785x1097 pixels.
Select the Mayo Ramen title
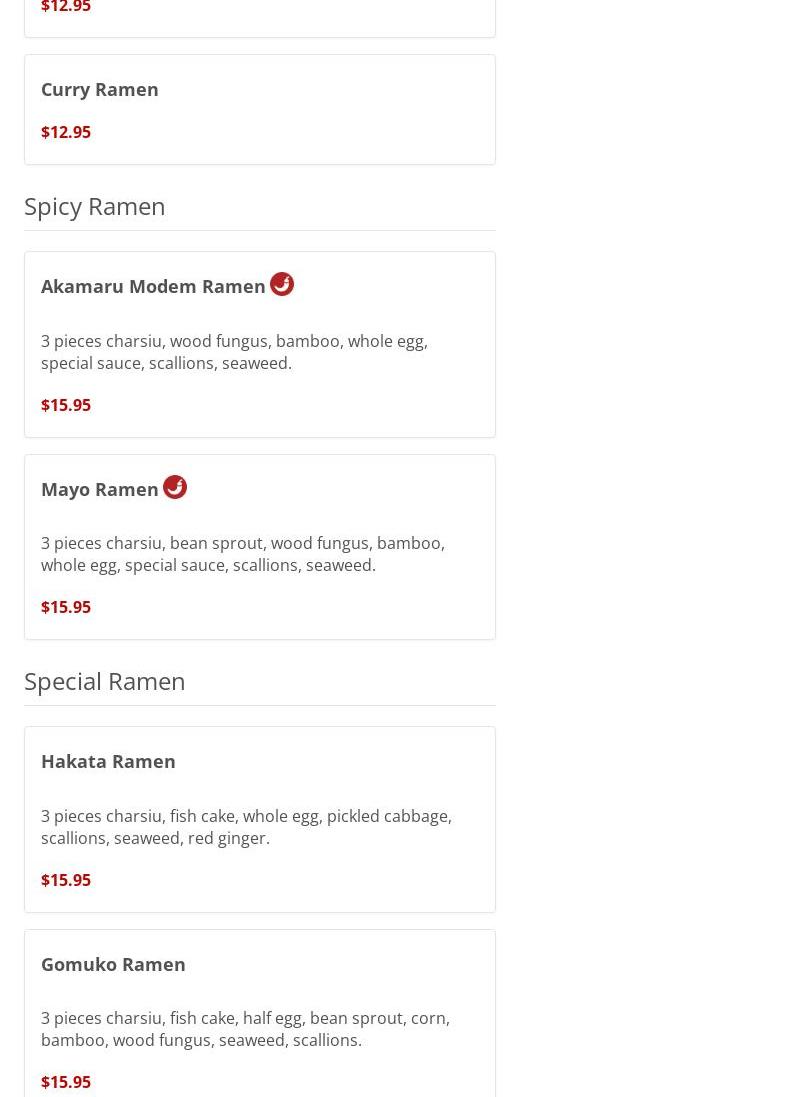coord(99,489)
